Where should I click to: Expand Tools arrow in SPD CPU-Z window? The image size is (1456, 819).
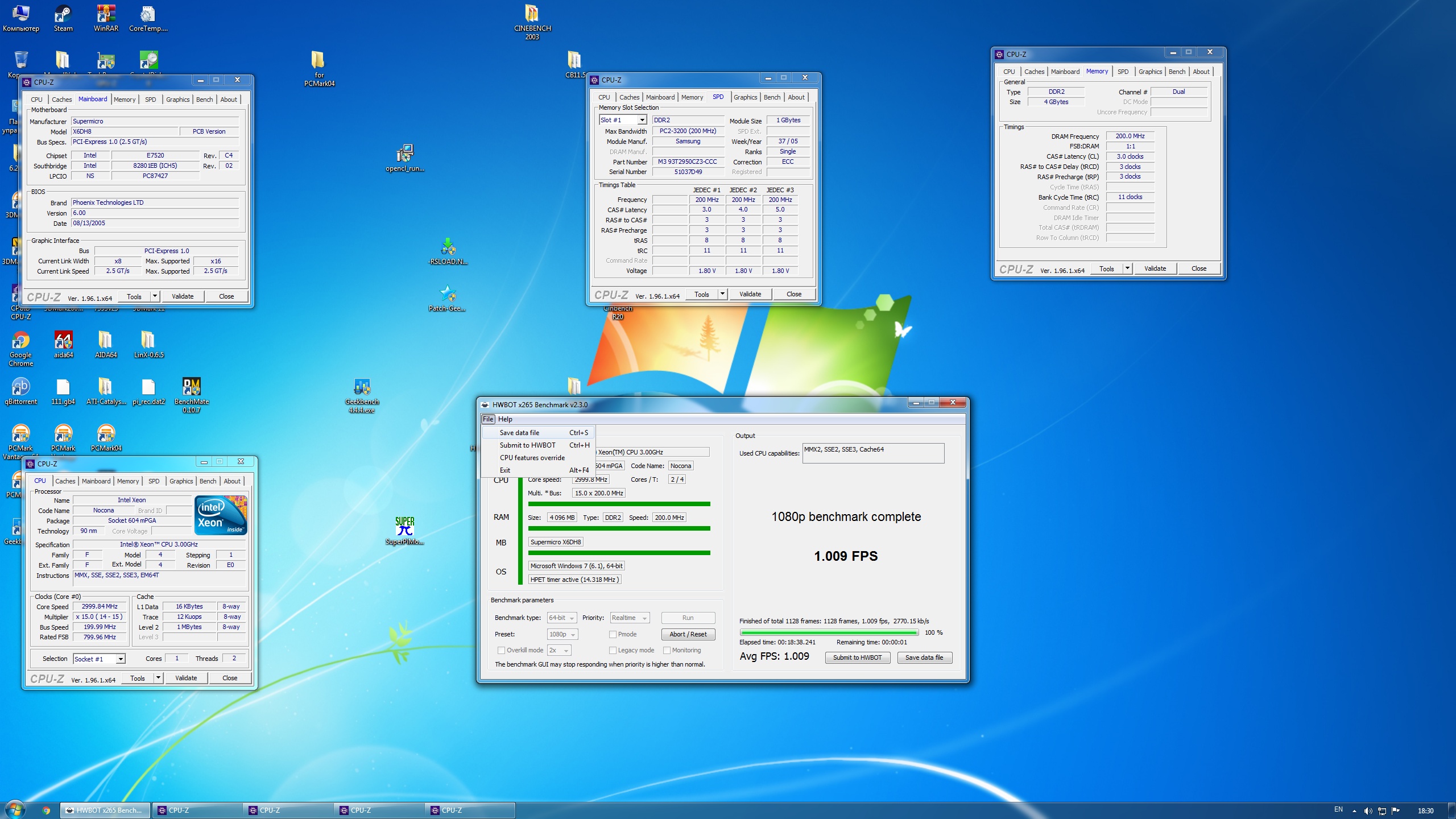tap(722, 294)
